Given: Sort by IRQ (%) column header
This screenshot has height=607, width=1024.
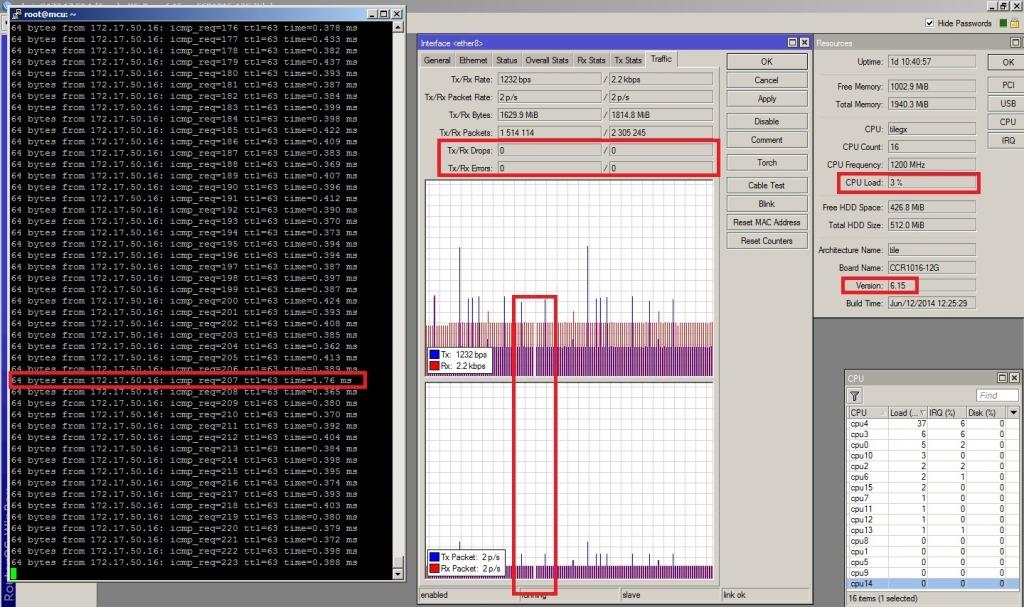Looking at the screenshot, I should pos(947,413).
